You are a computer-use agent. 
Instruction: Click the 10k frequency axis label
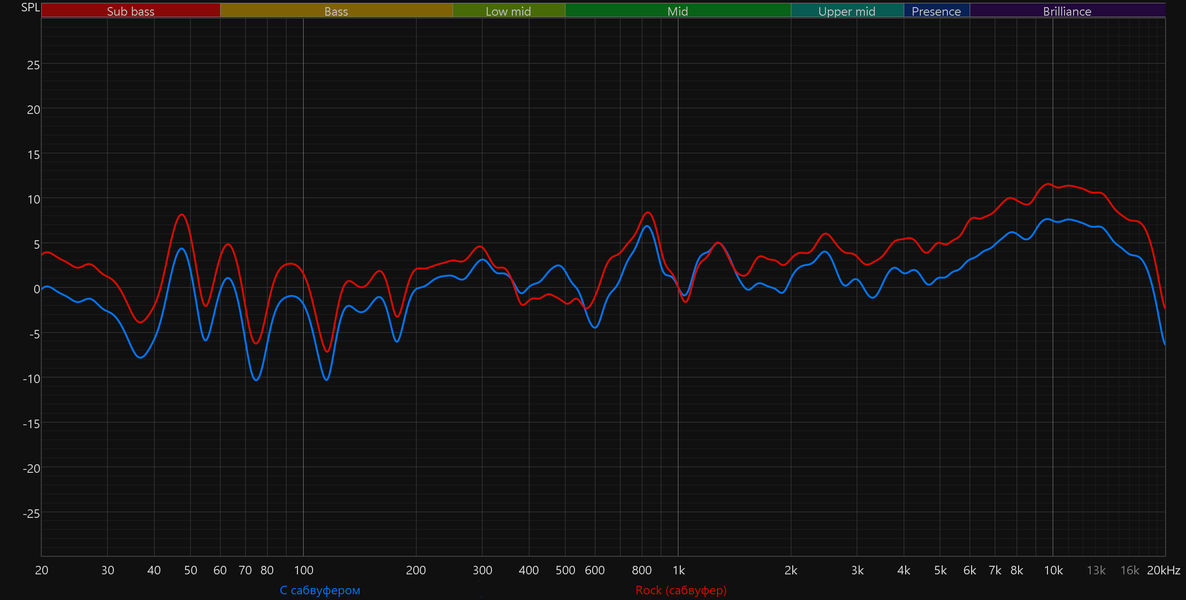coord(1054,570)
